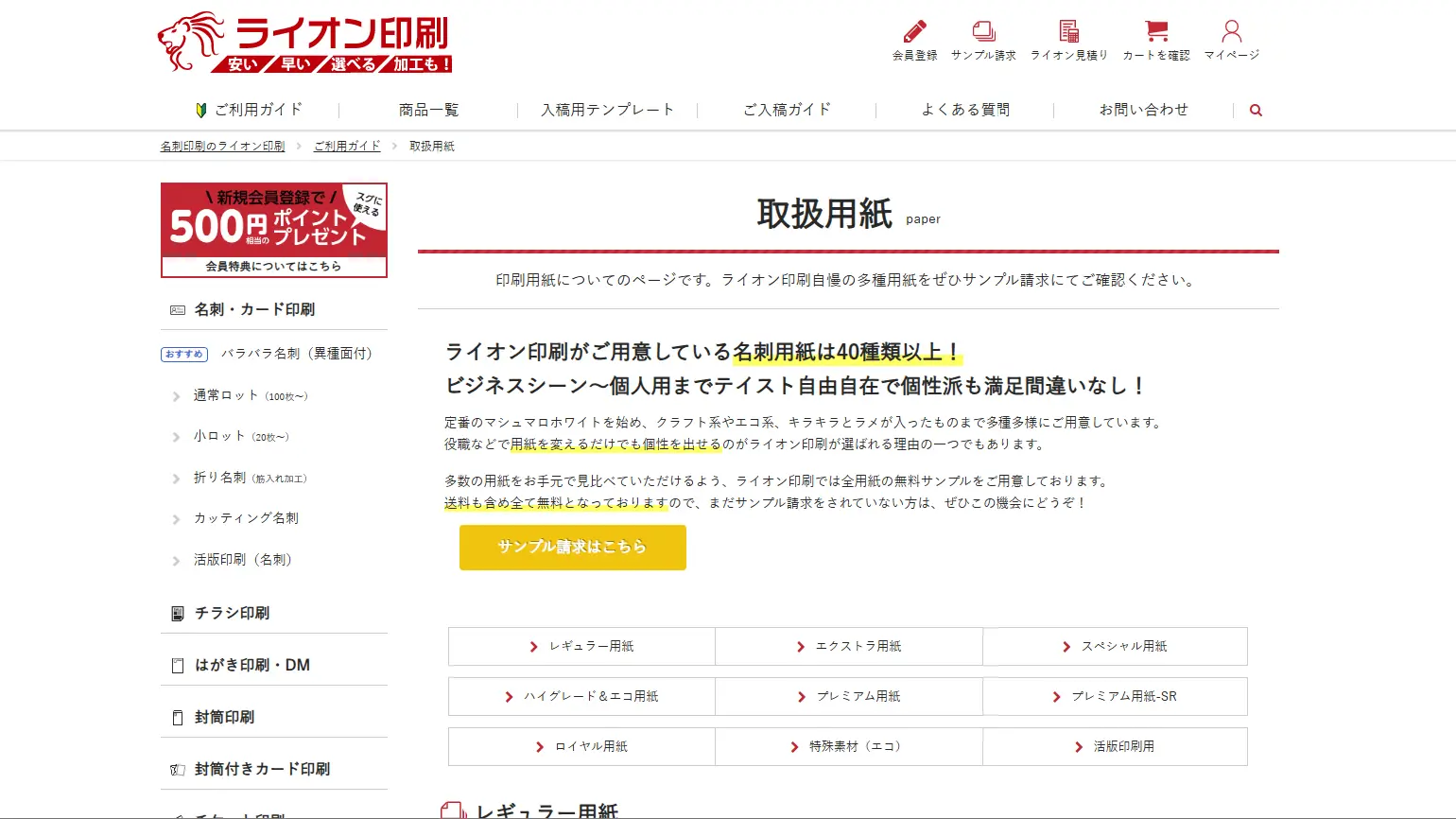Select 活版印刷（名刺） sidebar item
This screenshot has height=819, width=1456.
(243, 560)
